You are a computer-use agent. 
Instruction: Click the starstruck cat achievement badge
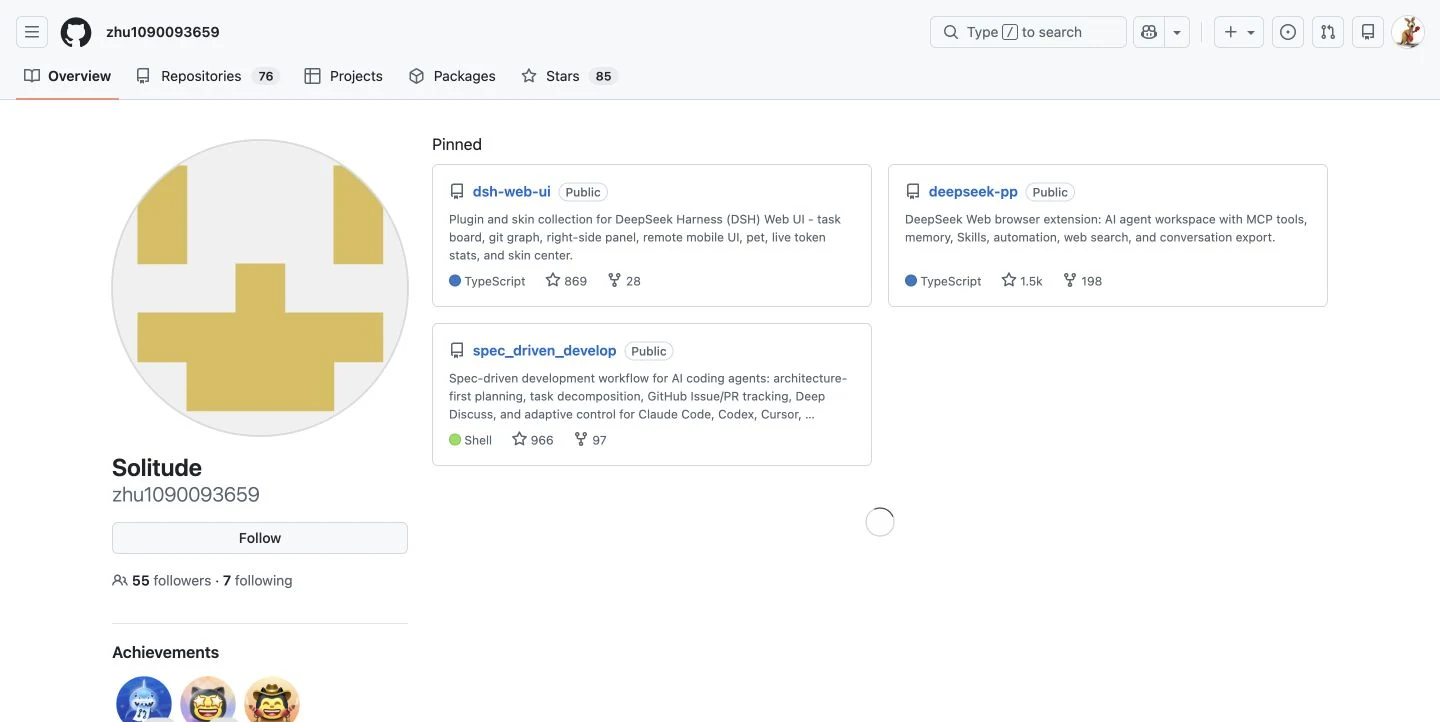[208, 700]
